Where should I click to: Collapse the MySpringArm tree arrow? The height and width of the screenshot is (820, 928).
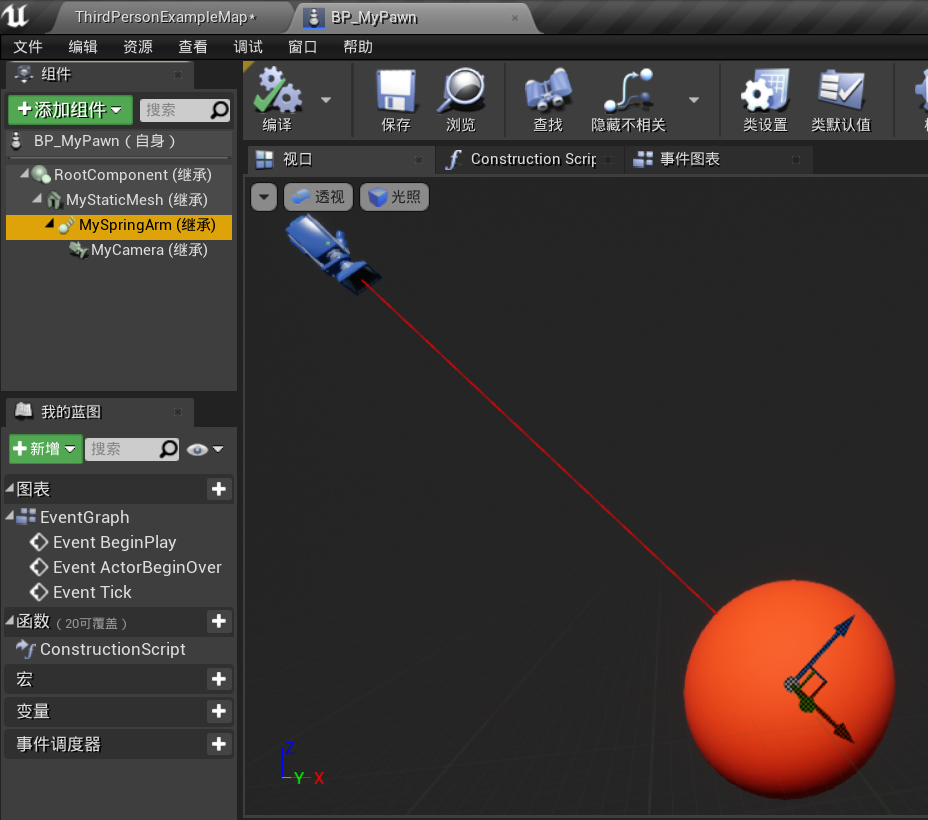(x=50, y=224)
